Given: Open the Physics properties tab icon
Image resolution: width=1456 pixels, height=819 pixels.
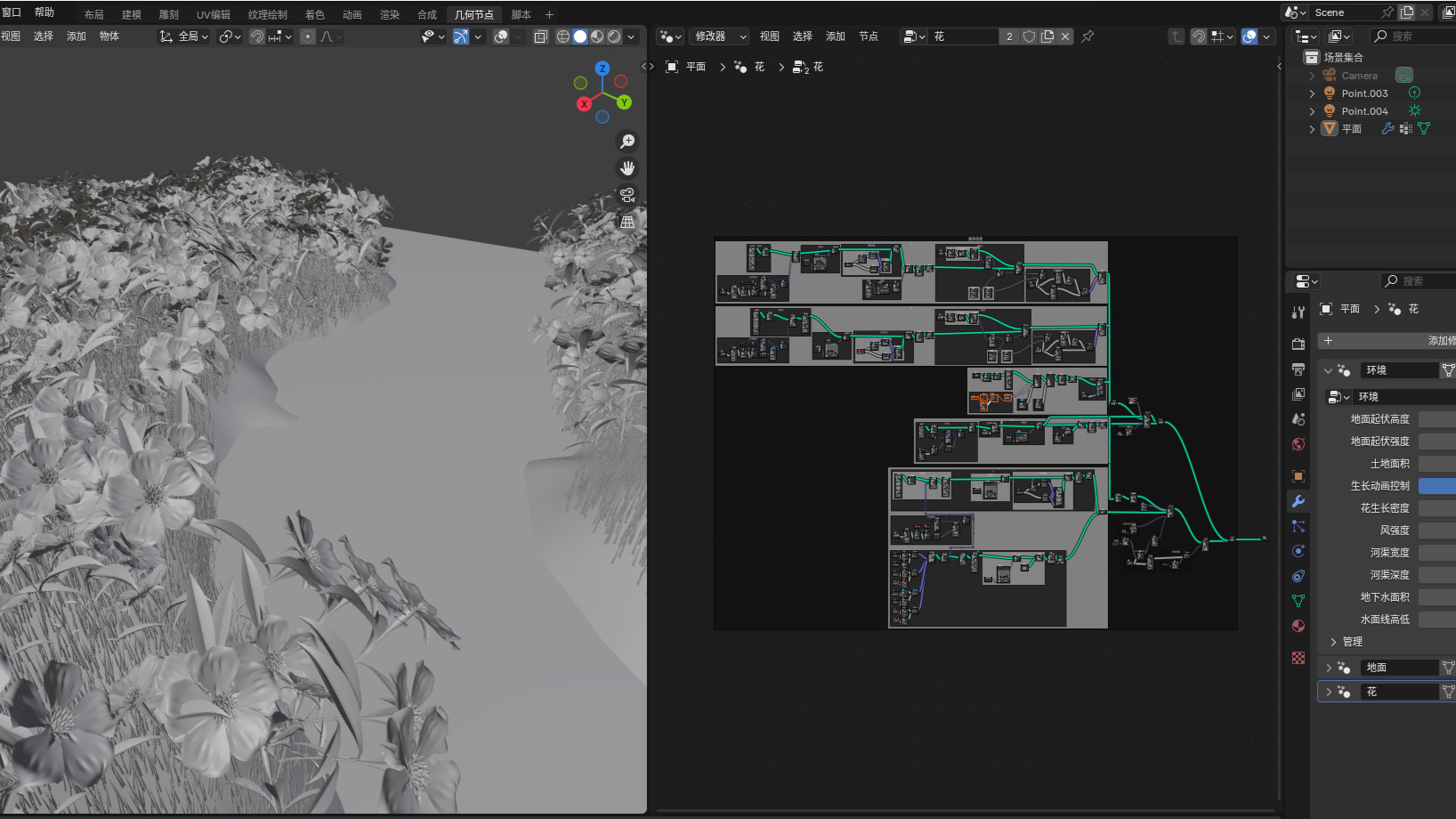Looking at the screenshot, I should [x=1298, y=551].
